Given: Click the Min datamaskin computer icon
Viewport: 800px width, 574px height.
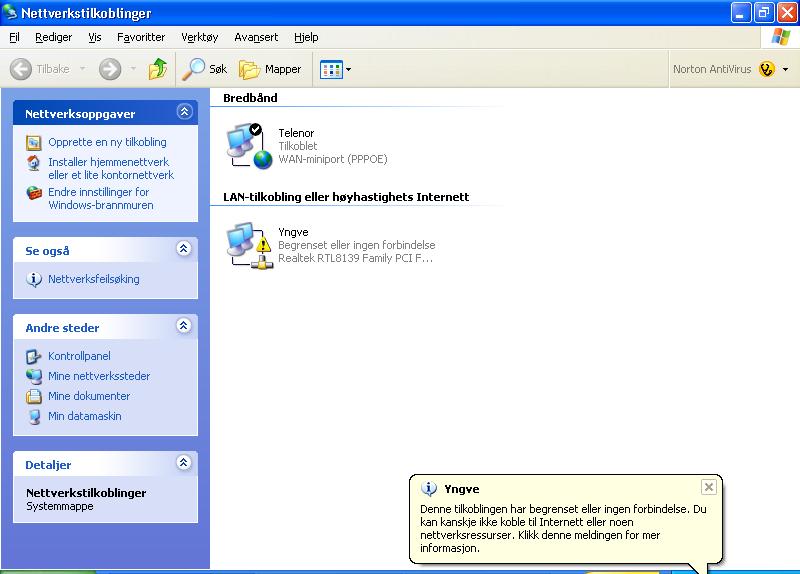Looking at the screenshot, I should click(34, 417).
